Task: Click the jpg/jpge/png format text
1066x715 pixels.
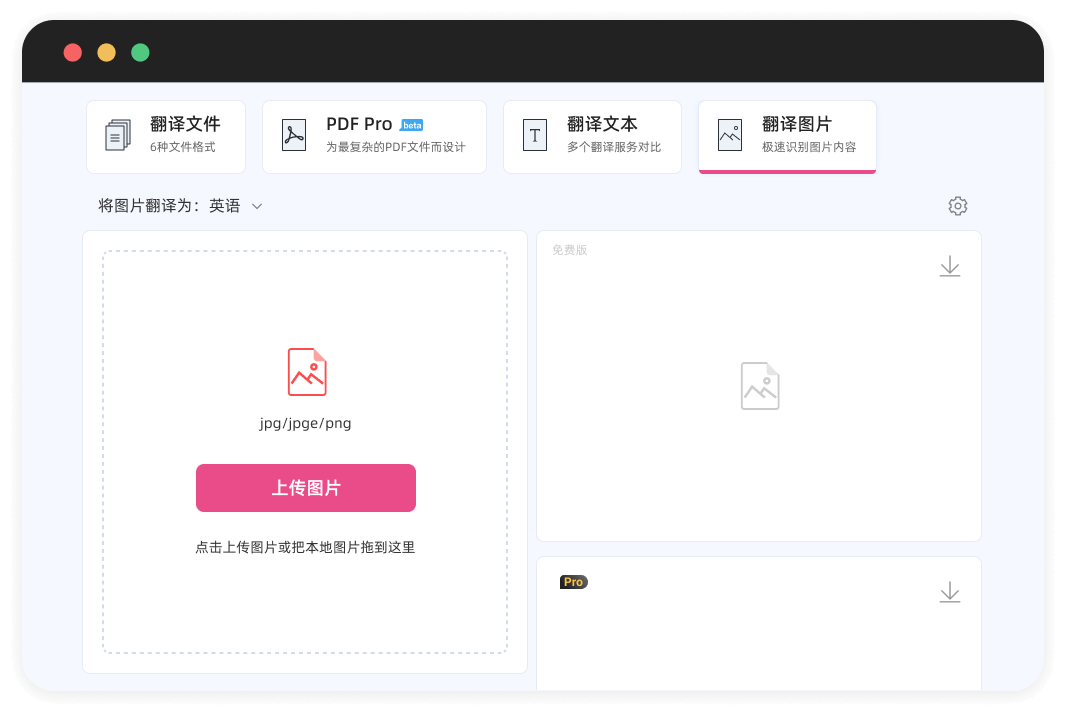Action: click(305, 423)
